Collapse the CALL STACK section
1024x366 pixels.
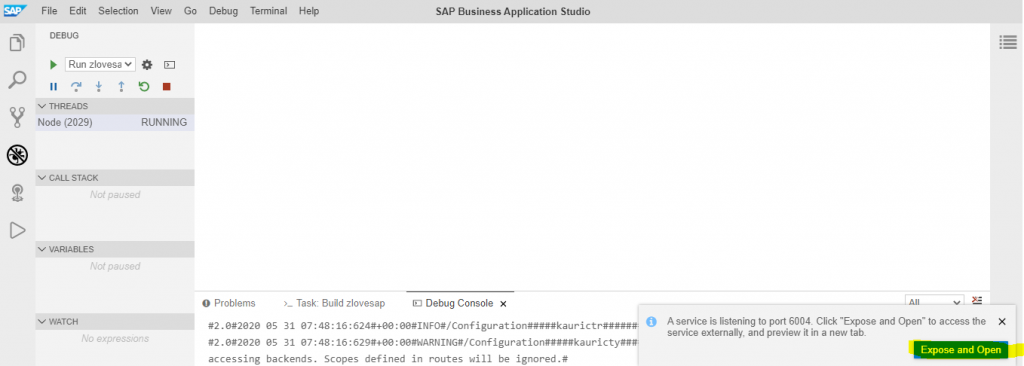point(115,178)
